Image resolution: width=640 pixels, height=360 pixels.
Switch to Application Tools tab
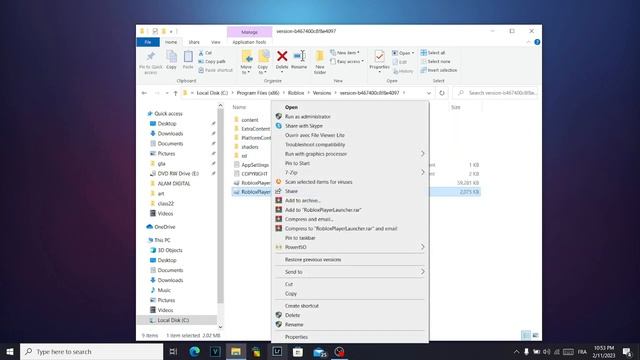(x=249, y=42)
